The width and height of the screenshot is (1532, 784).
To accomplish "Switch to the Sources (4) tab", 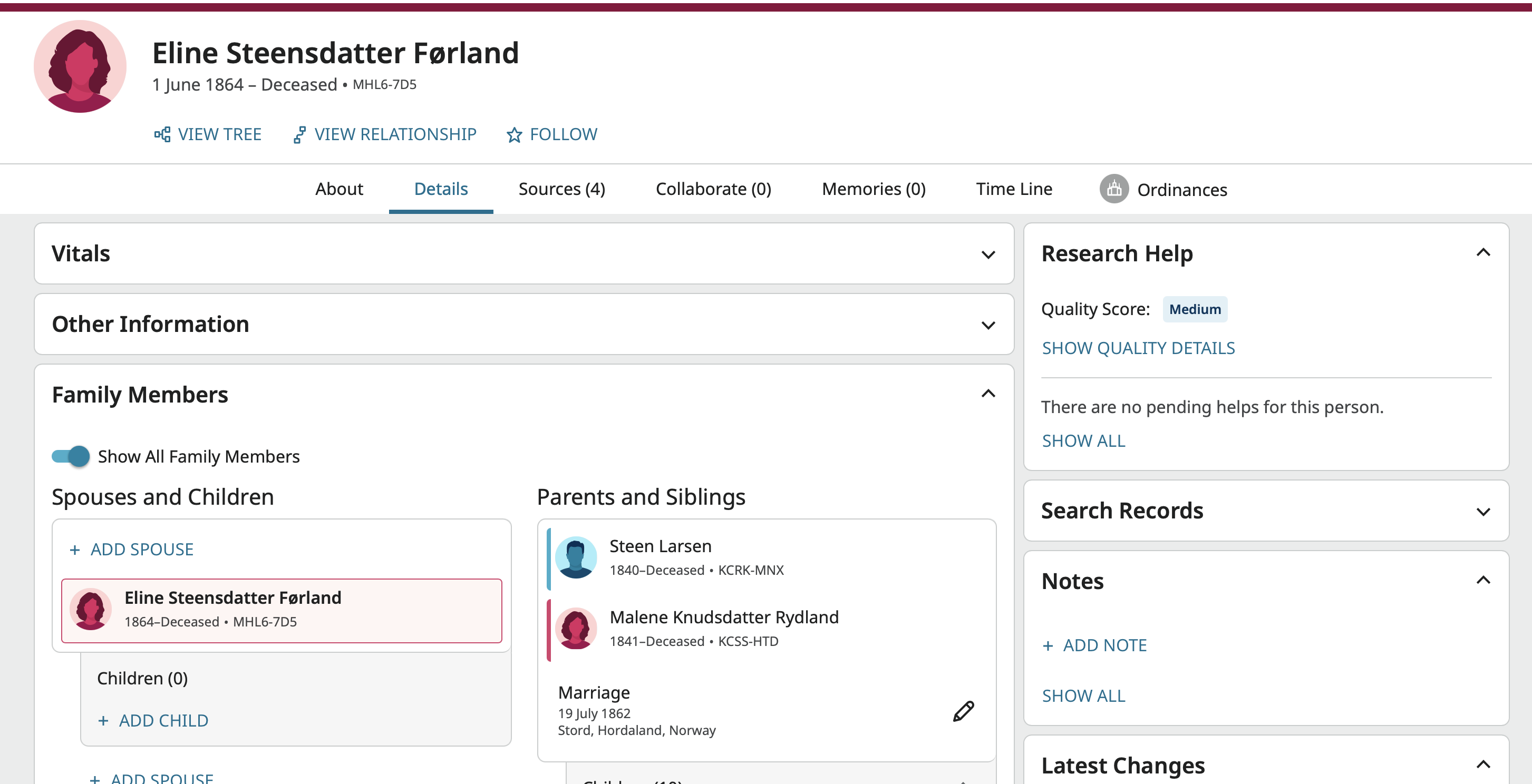I will 561,189.
